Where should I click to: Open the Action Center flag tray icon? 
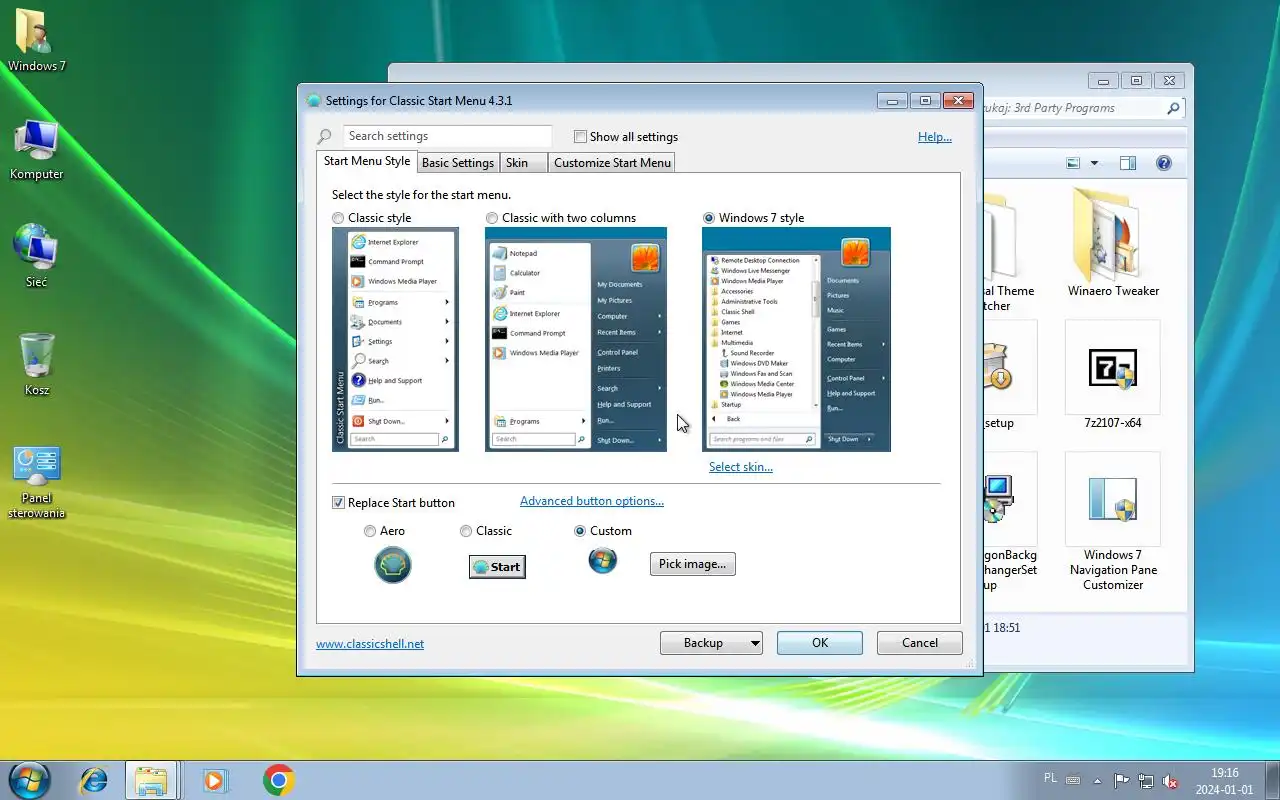pyautogui.click(x=1122, y=781)
